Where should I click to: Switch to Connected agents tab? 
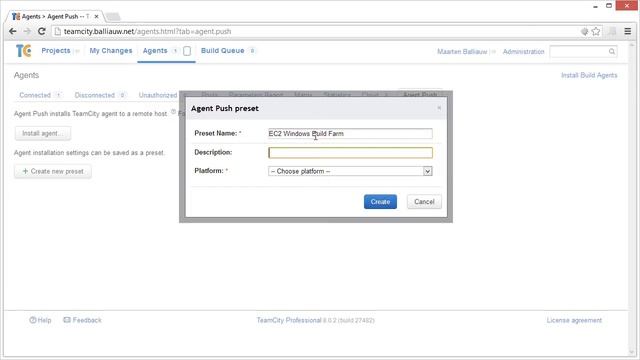35,95
